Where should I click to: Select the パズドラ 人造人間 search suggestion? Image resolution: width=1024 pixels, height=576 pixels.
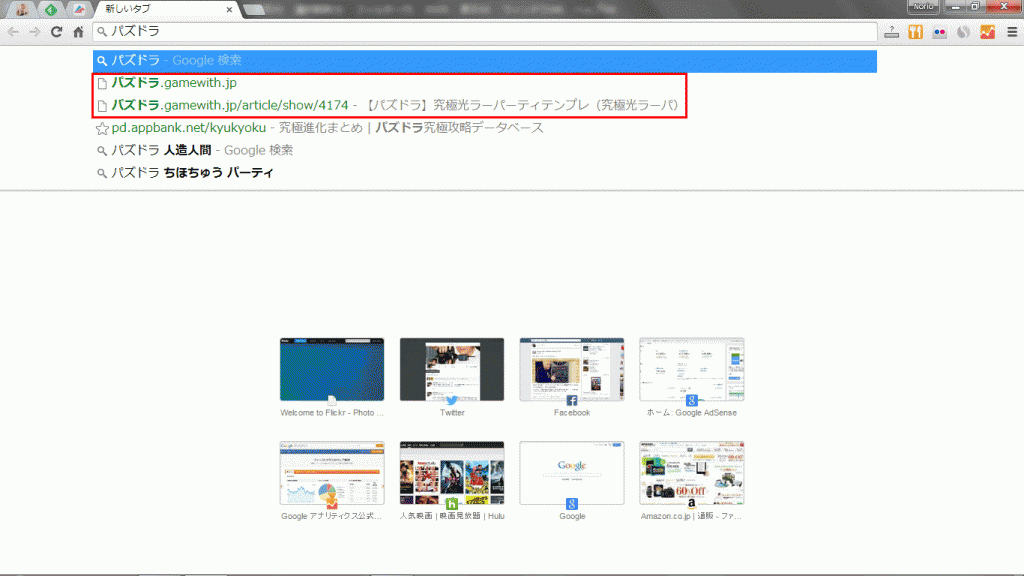[200, 151]
